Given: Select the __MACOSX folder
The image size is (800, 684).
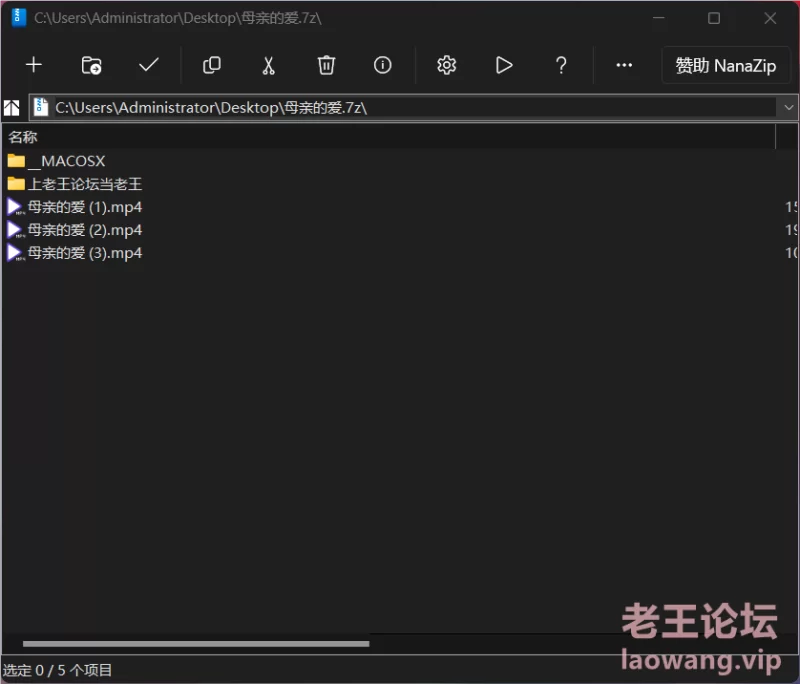Looking at the screenshot, I should pyautogui.click(x=66, y=161).
